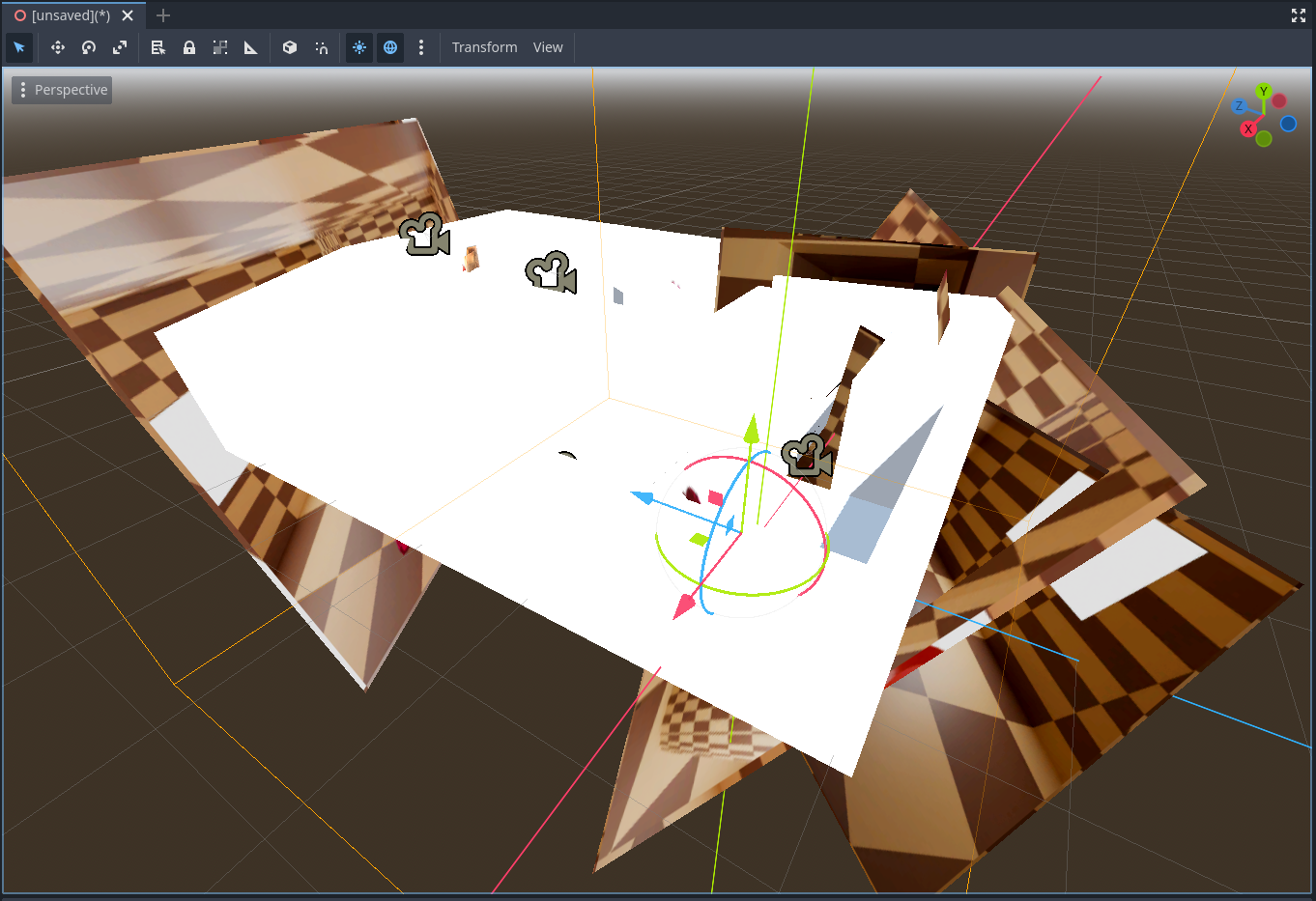Open the three-dot sun and environment settings
The image size is (1316, 901).
[x=421, y=47]
